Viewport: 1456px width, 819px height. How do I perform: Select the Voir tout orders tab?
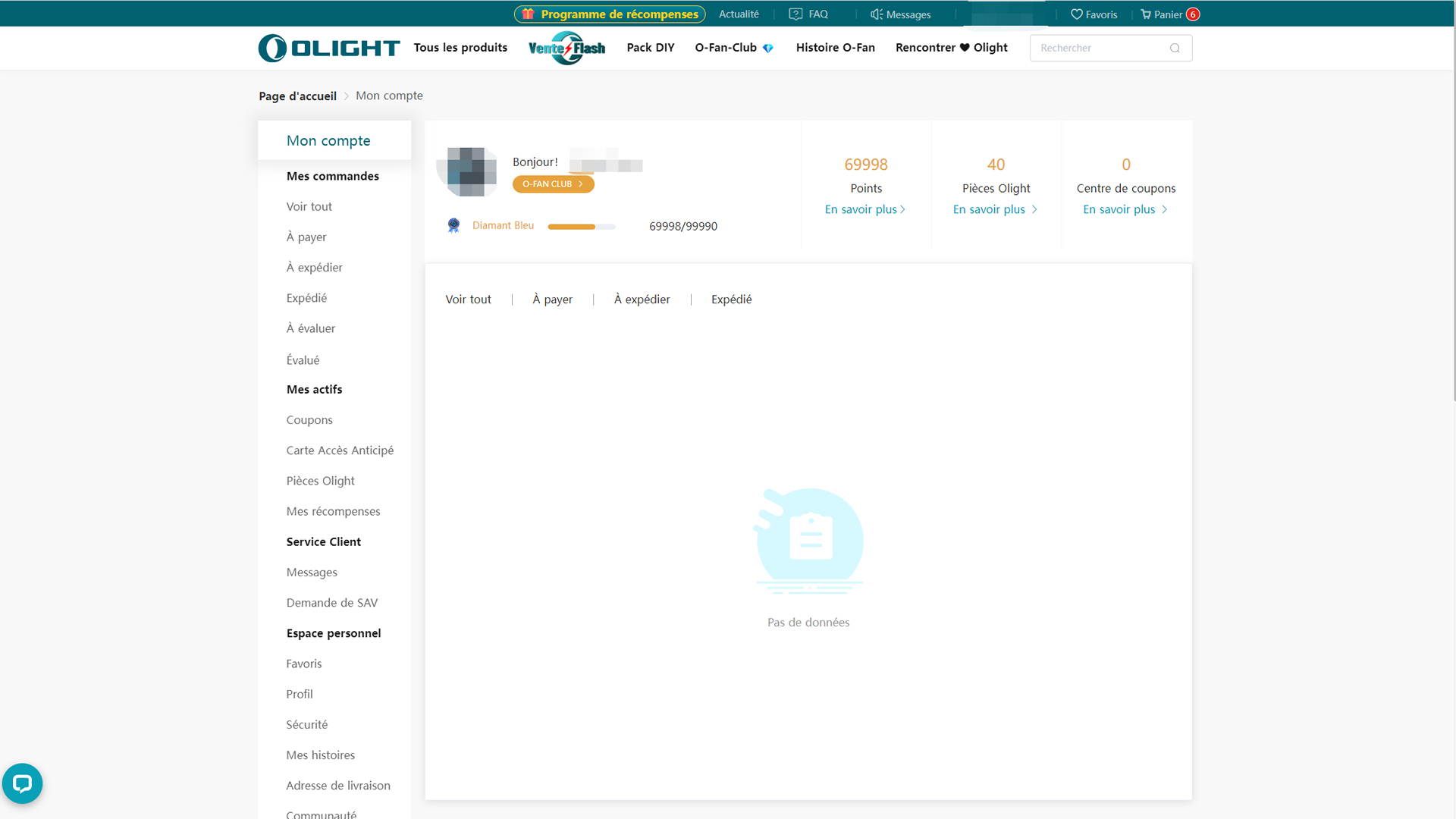click(x=468, y=300)
